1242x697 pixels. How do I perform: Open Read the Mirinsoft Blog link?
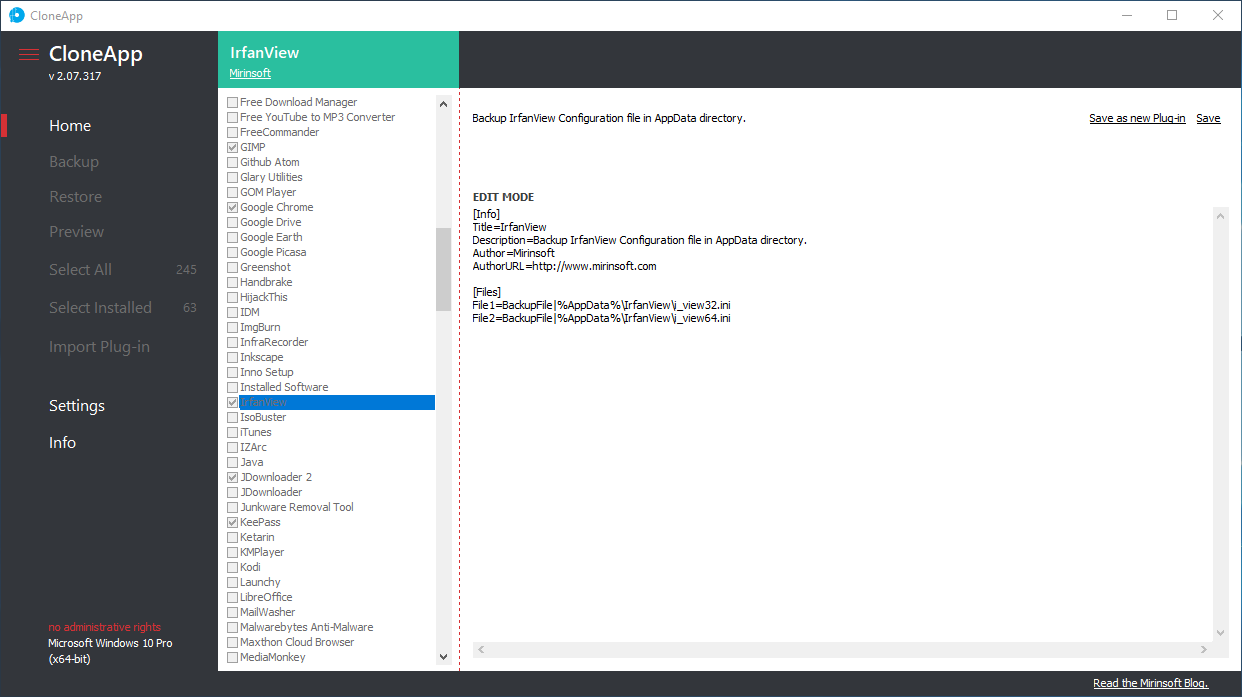coord(1151,683)
